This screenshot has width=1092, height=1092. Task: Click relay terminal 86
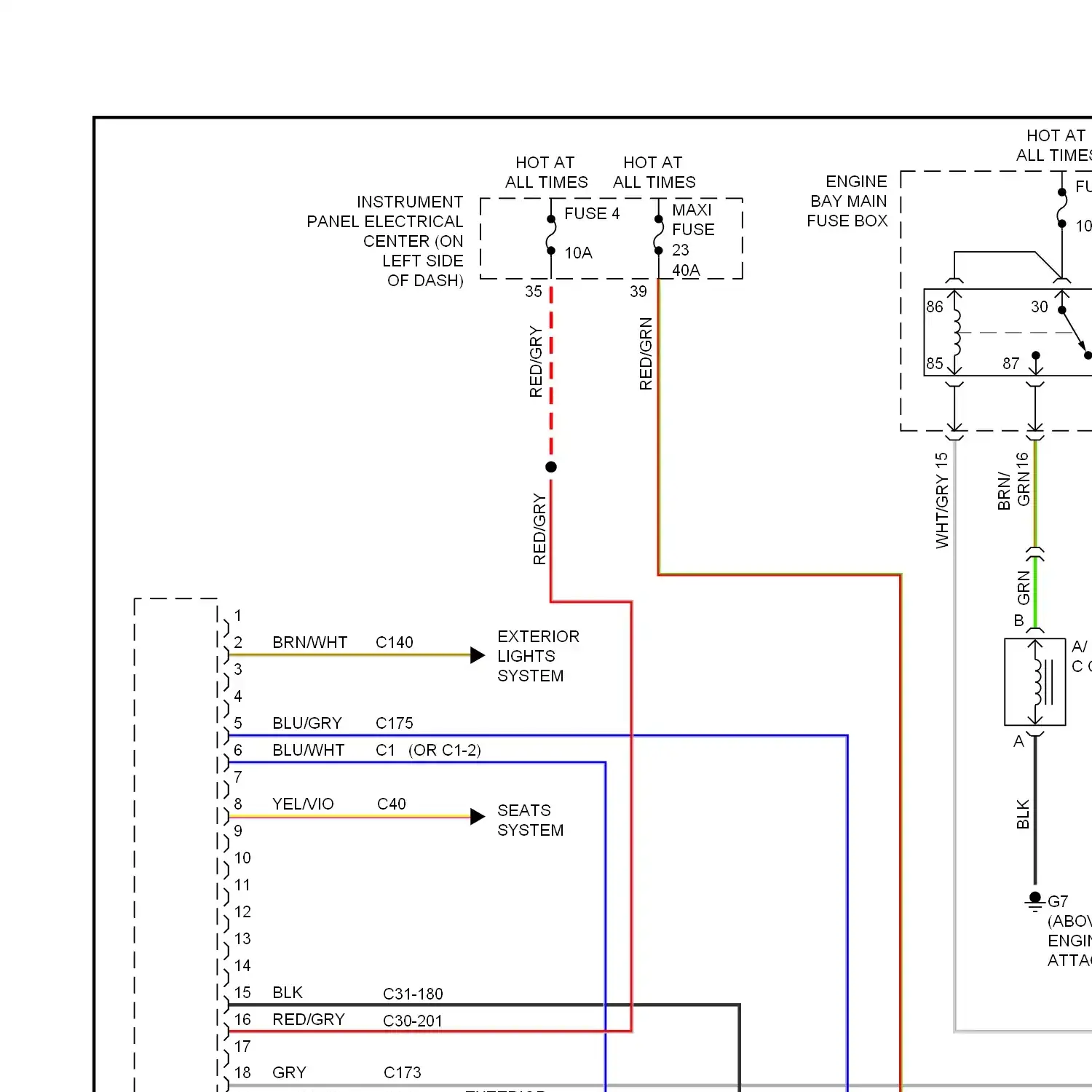click(935, 306)
